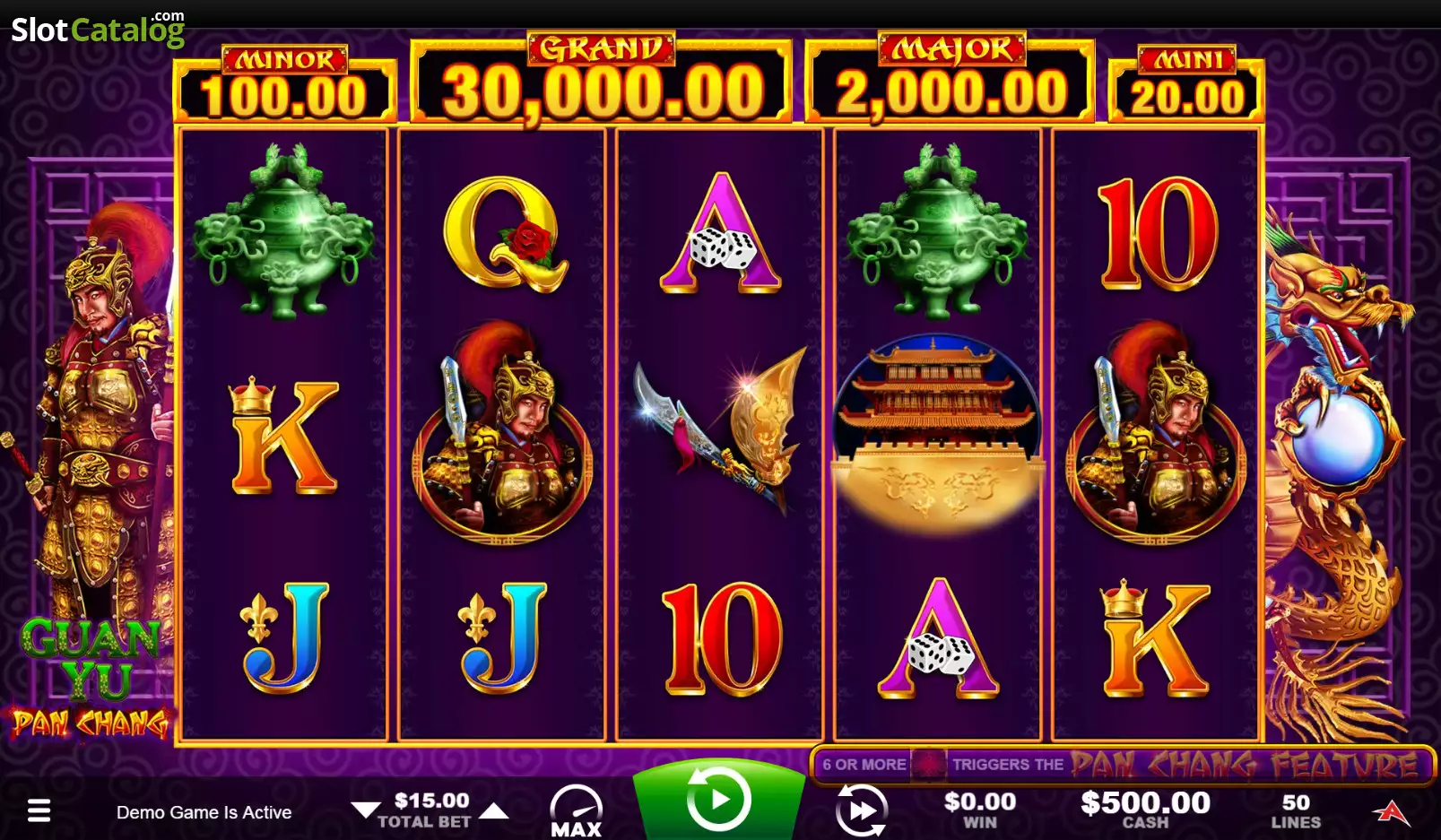Viewport: 1441px width, 840px height.
Task: Decrease total bet with down arrow
Action: click(365, 810)
